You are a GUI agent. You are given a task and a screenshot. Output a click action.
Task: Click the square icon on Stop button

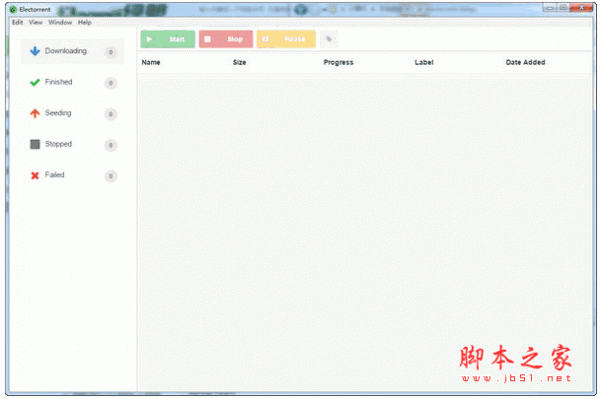207,39
